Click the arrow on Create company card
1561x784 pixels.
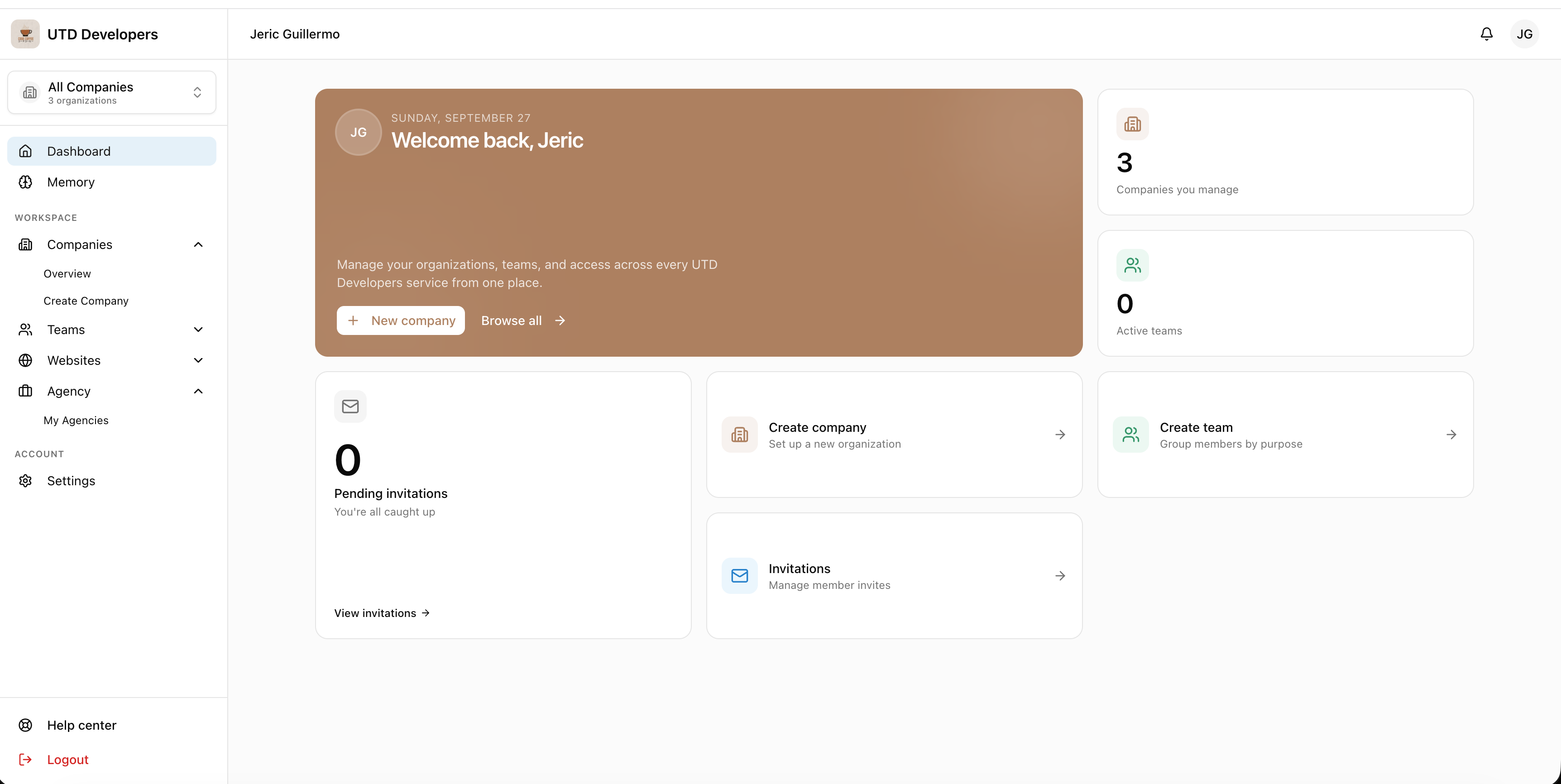[1060, 435]
